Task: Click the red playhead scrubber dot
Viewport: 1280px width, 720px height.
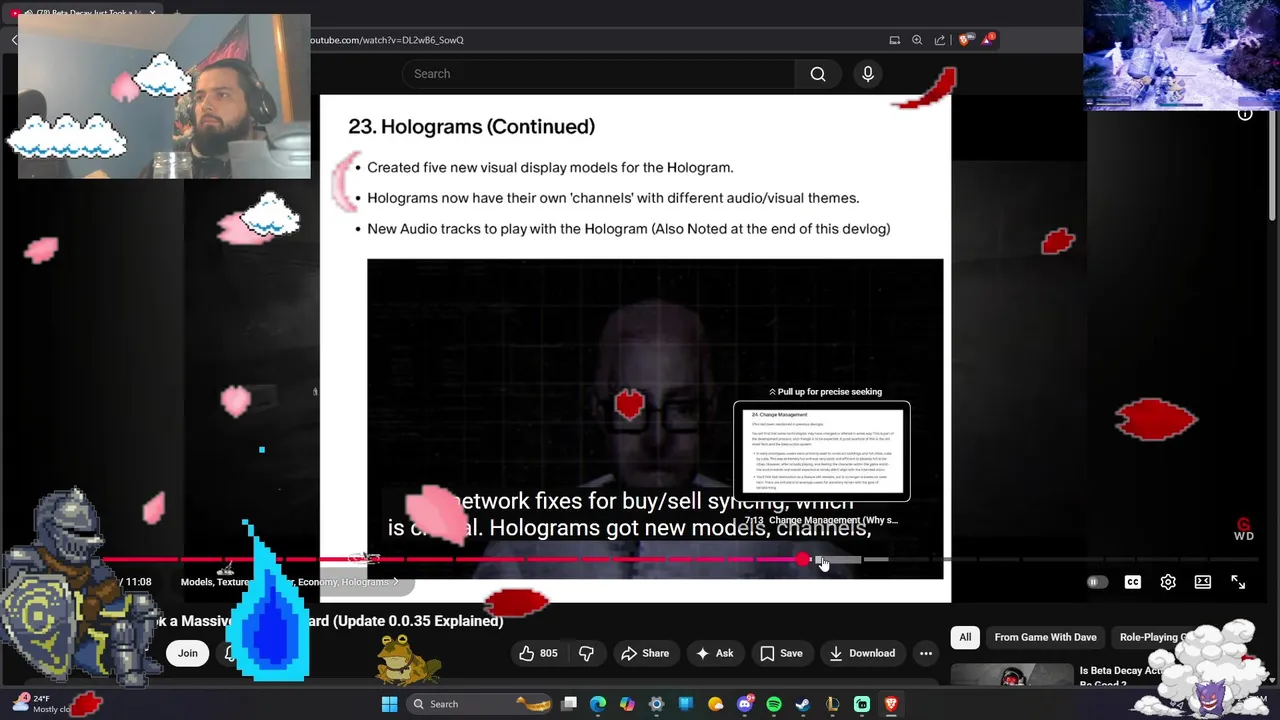Action: click(804, 560)
